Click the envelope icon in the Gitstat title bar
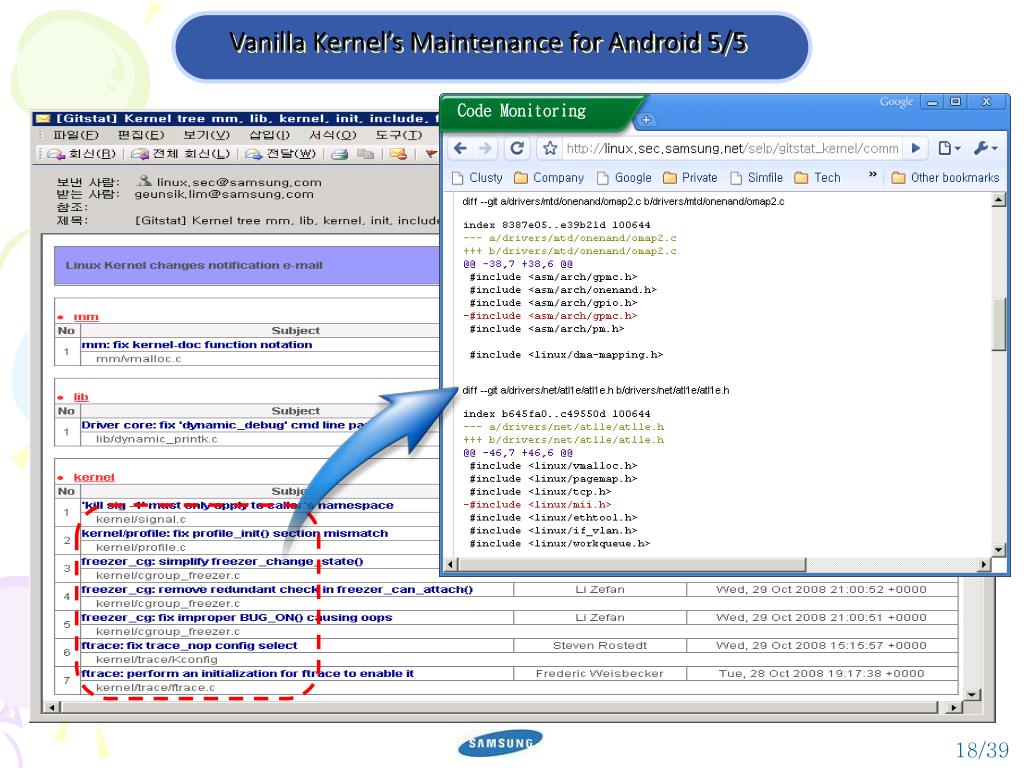1024x768 pixels. (43, 118)
